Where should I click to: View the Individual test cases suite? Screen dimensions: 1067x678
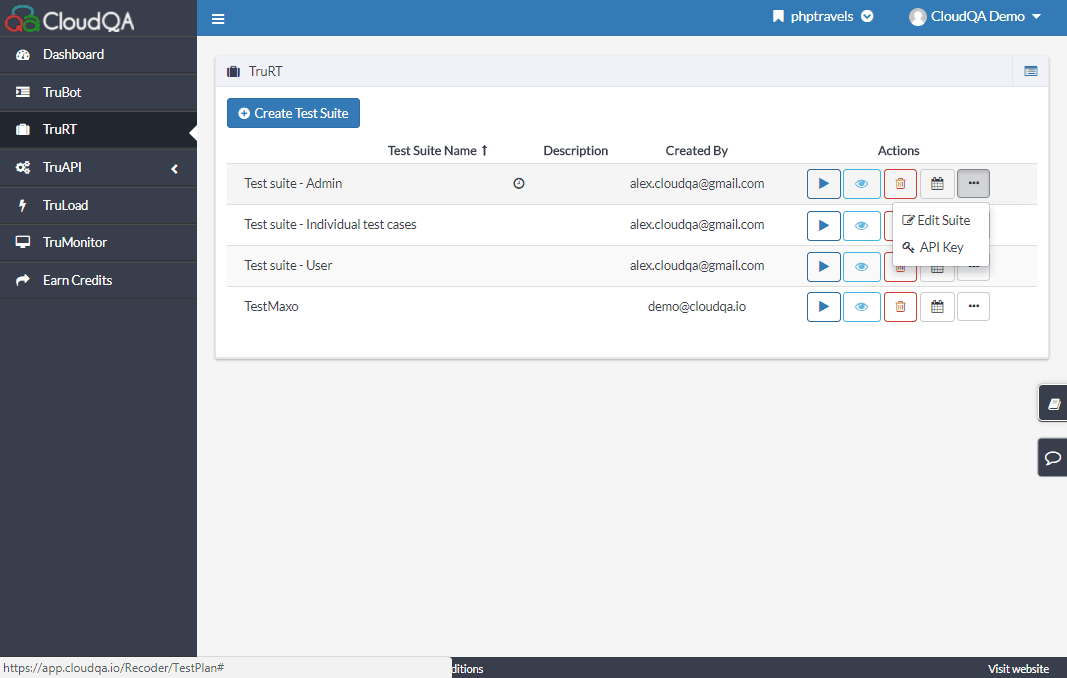click(x=861, y=225)
